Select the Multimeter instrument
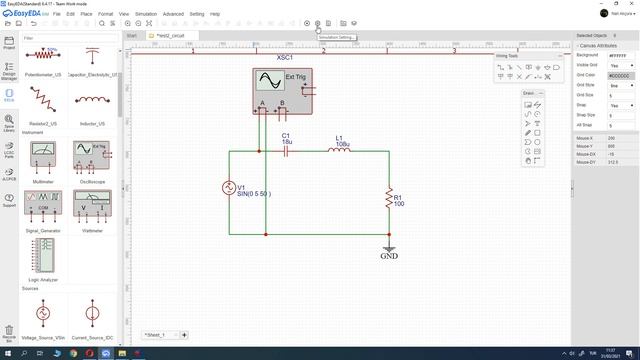The height and width of the screenshot is (360, 640). point(43,162)
